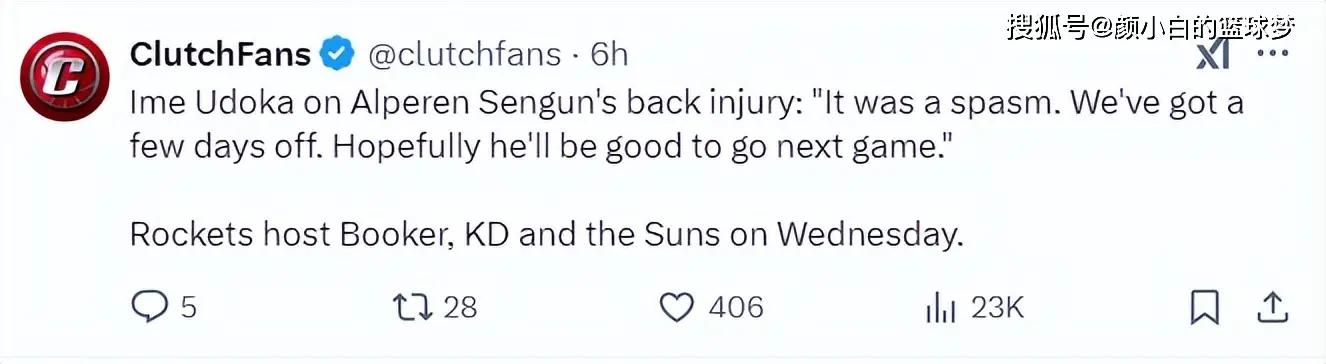Click the share upload arrow icon

click(1272, 307)
